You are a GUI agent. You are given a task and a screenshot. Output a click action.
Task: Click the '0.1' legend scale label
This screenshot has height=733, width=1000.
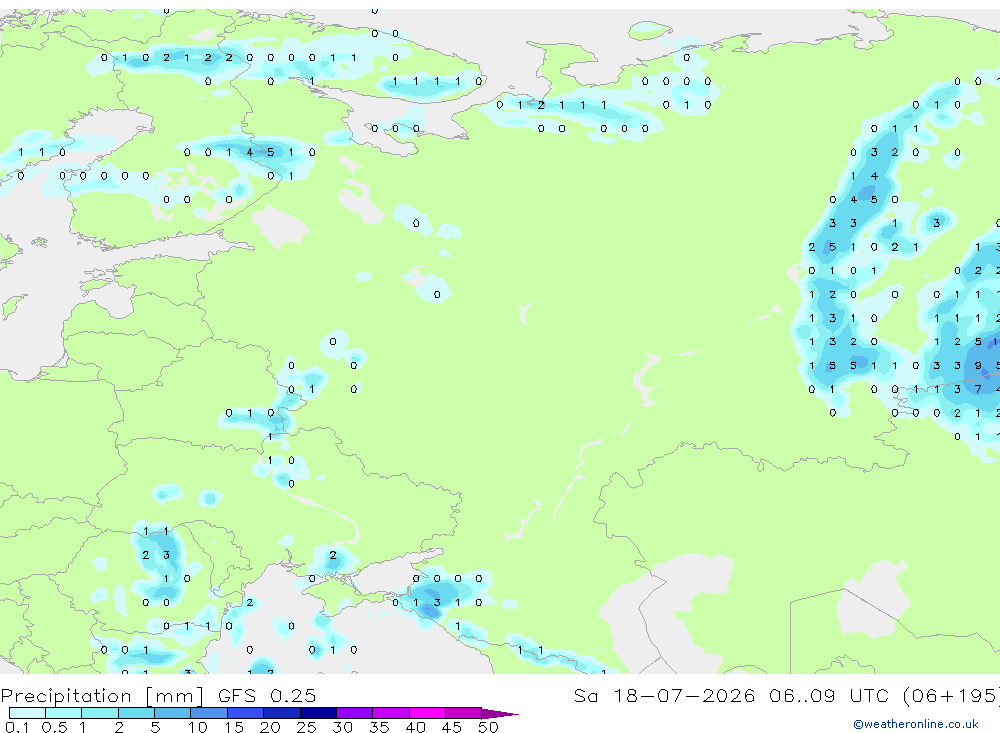pyautogui.click(x=17, y=727)
